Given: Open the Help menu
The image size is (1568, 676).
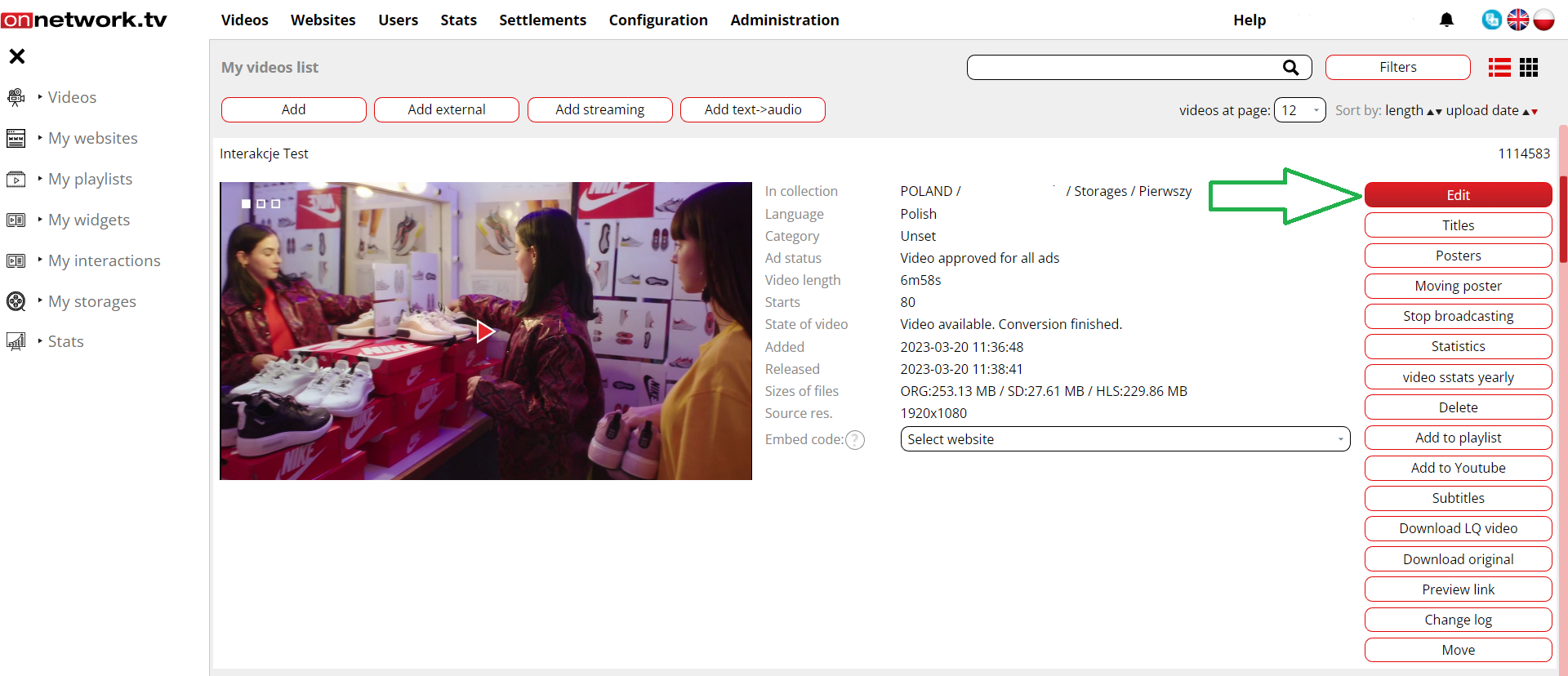Looking at the screenshot, I should (1249, 20).
